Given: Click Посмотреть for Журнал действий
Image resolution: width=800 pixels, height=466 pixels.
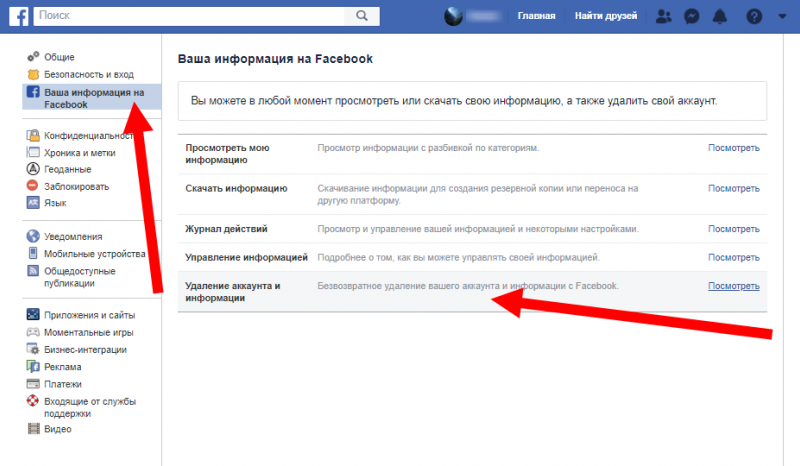Looking at the screenshot, I should click(x=733, y=229).
